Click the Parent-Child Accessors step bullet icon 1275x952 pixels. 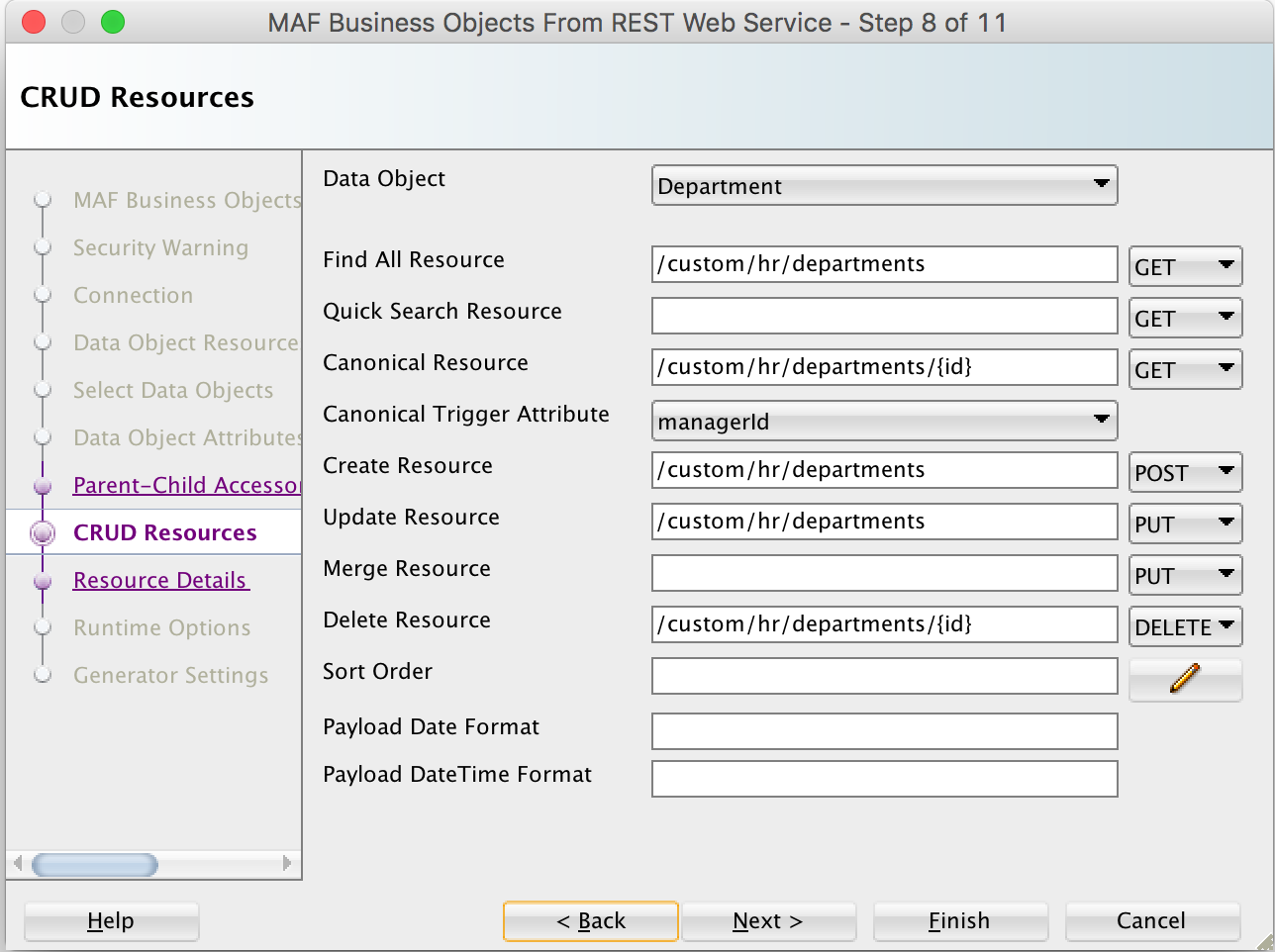pyautogui.click(x=43, y=486)
